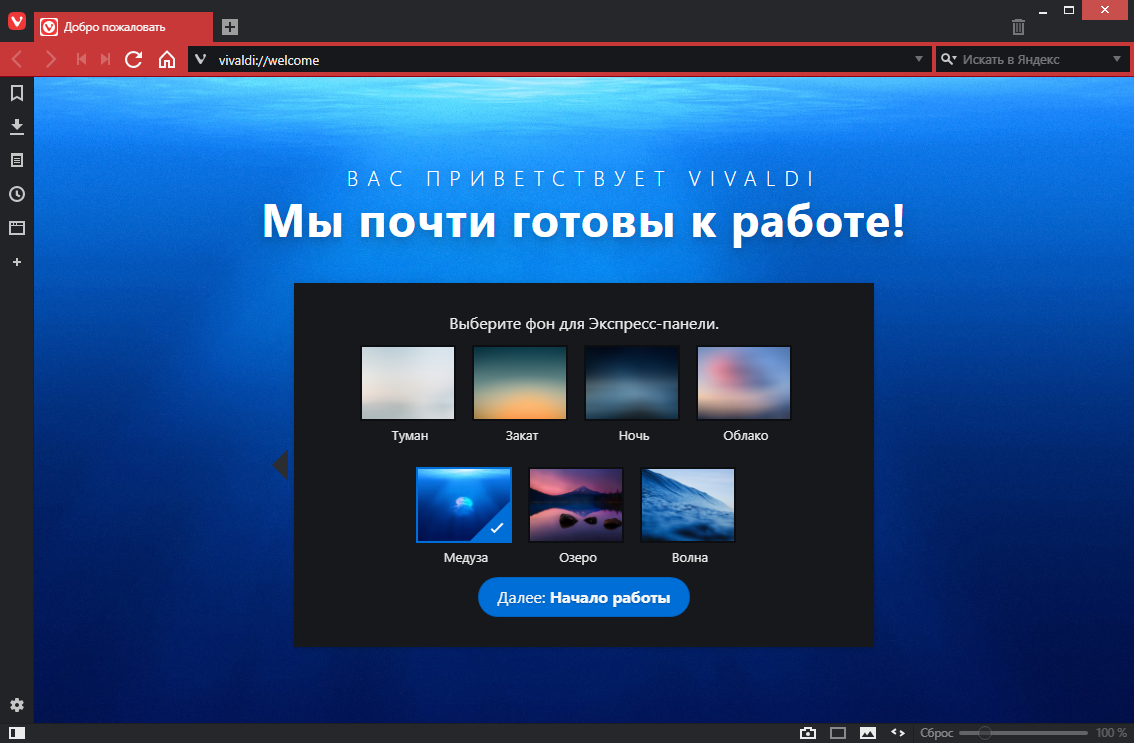Go back with the back arrow
This screenshot has width=1134, height=743.
17,59
